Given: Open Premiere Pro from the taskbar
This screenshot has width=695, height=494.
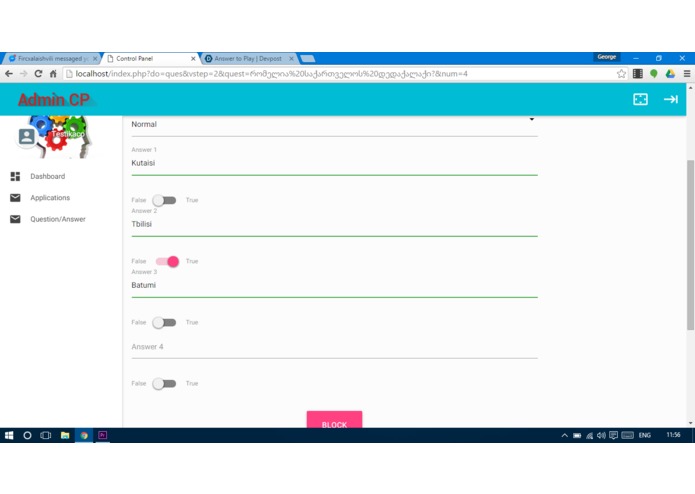Looking at the screenshot, I should coord(102,436).
